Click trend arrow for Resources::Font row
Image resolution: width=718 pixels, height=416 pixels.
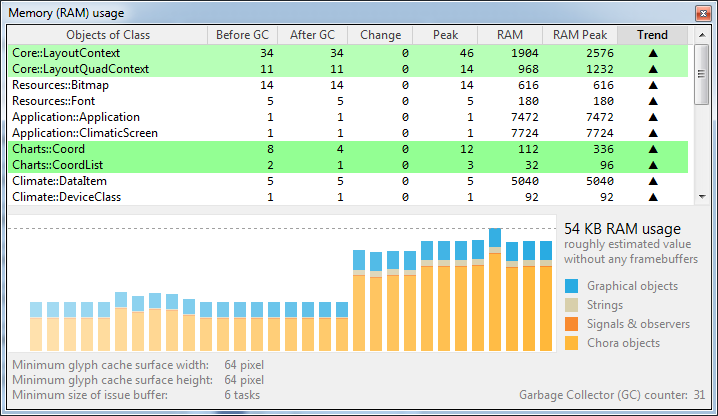click(654, 102)
